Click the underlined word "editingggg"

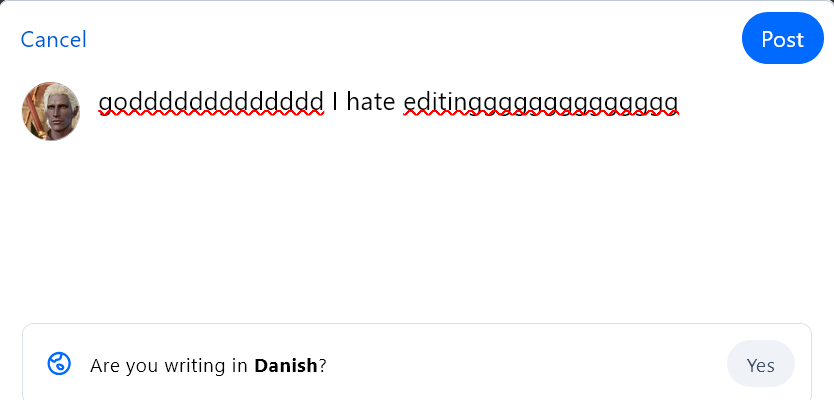pos(540,101)
